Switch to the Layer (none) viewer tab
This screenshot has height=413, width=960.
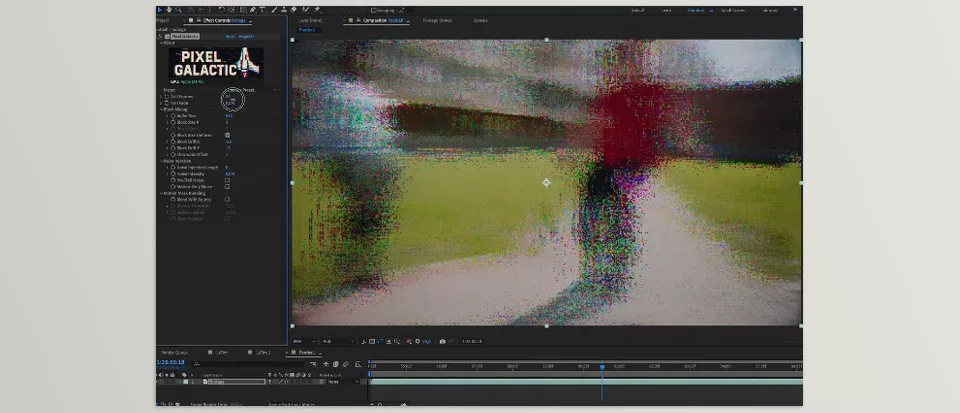coord(310,20)
